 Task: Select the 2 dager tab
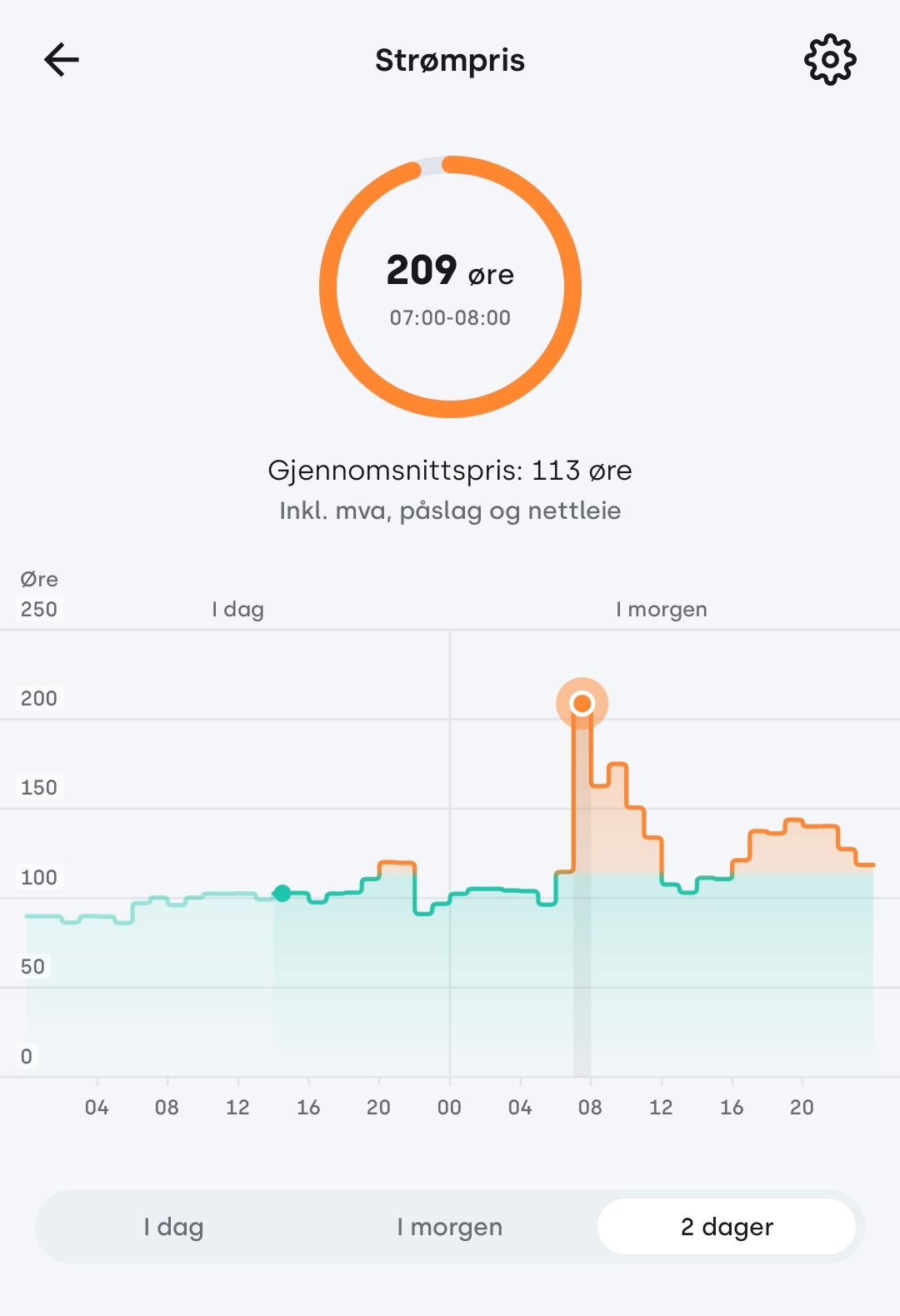727,1227
